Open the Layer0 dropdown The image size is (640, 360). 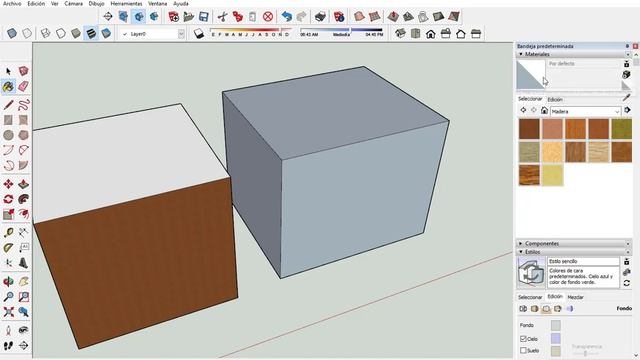[181, 34]
